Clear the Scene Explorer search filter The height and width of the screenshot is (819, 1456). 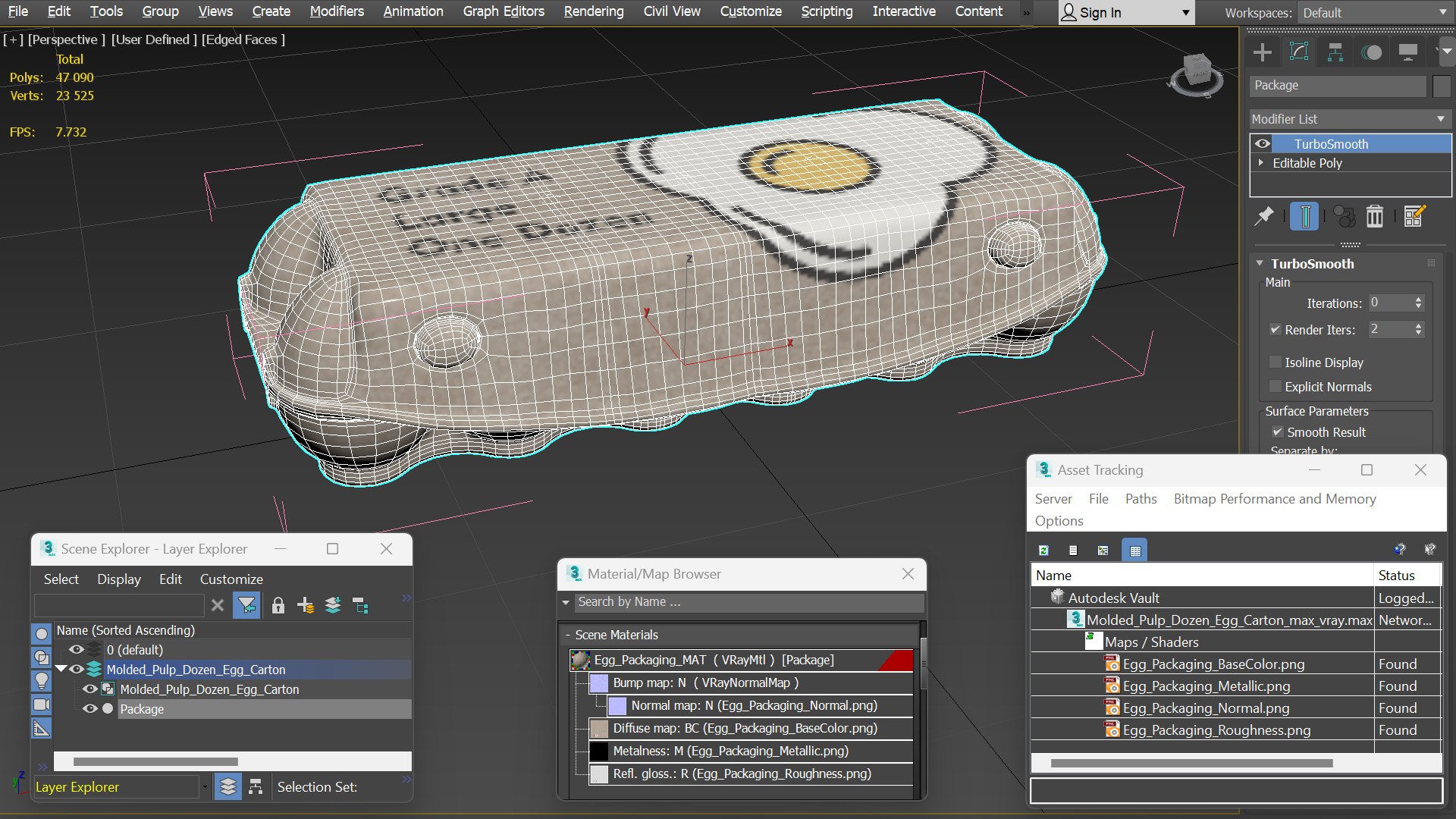(x=218, y=605)
